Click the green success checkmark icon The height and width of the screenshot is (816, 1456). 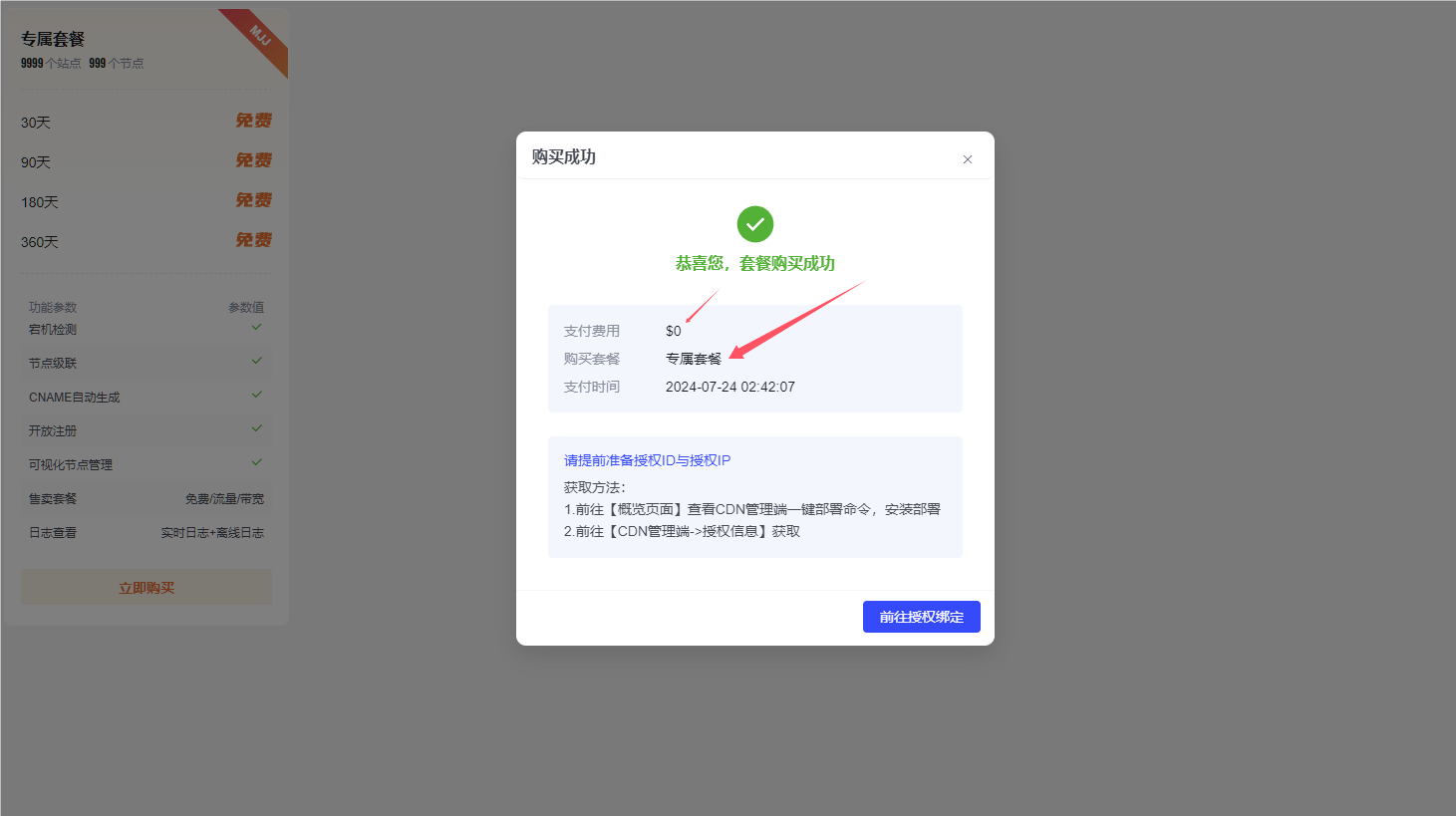click(754, 224)
